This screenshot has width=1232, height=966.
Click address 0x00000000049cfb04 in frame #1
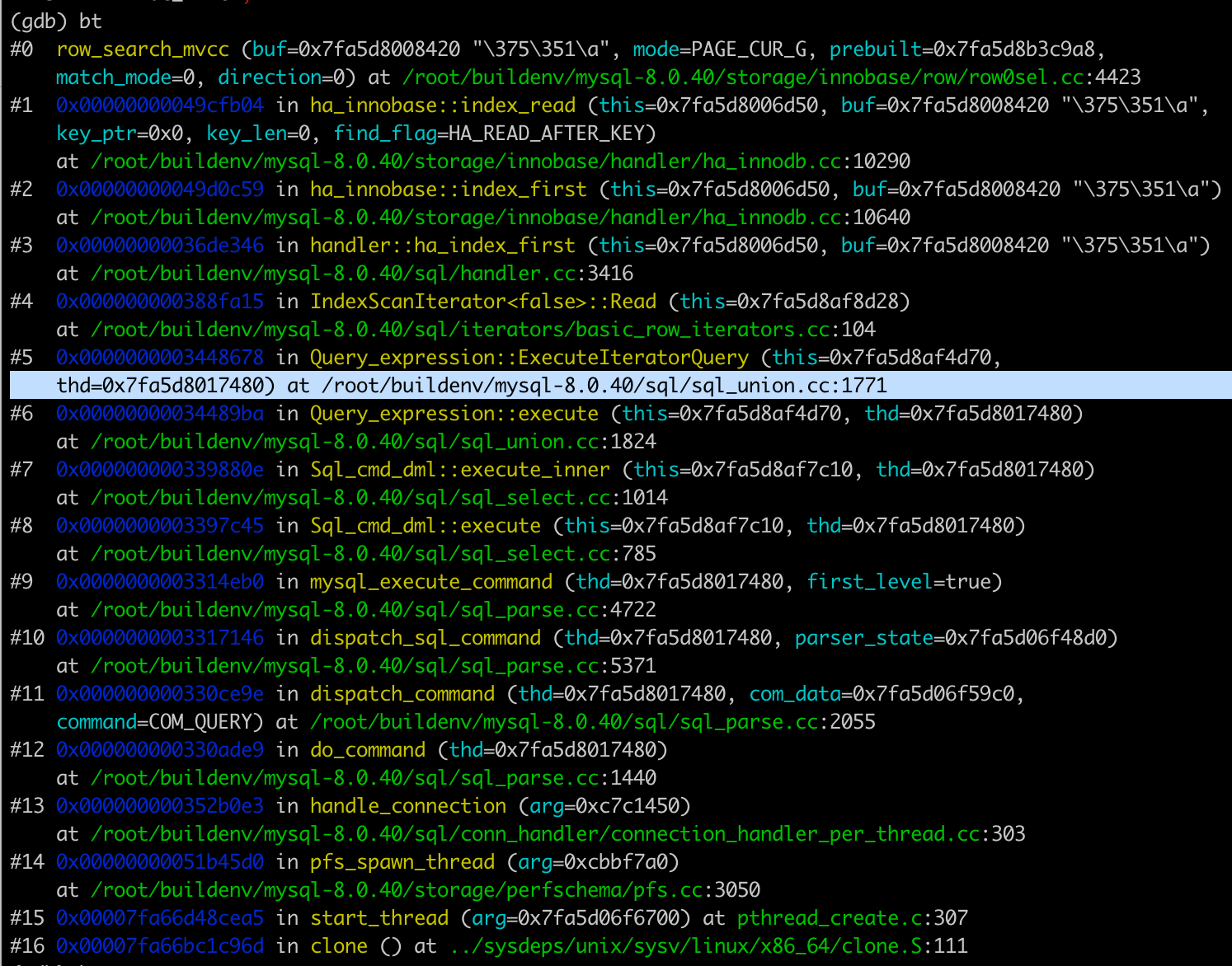[159, 106]
